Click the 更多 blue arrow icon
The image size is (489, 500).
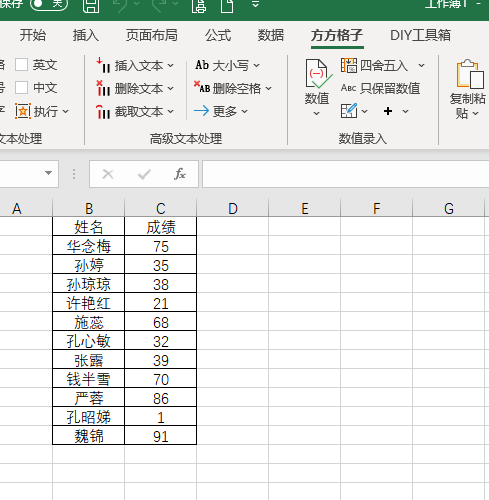point(201,111)
